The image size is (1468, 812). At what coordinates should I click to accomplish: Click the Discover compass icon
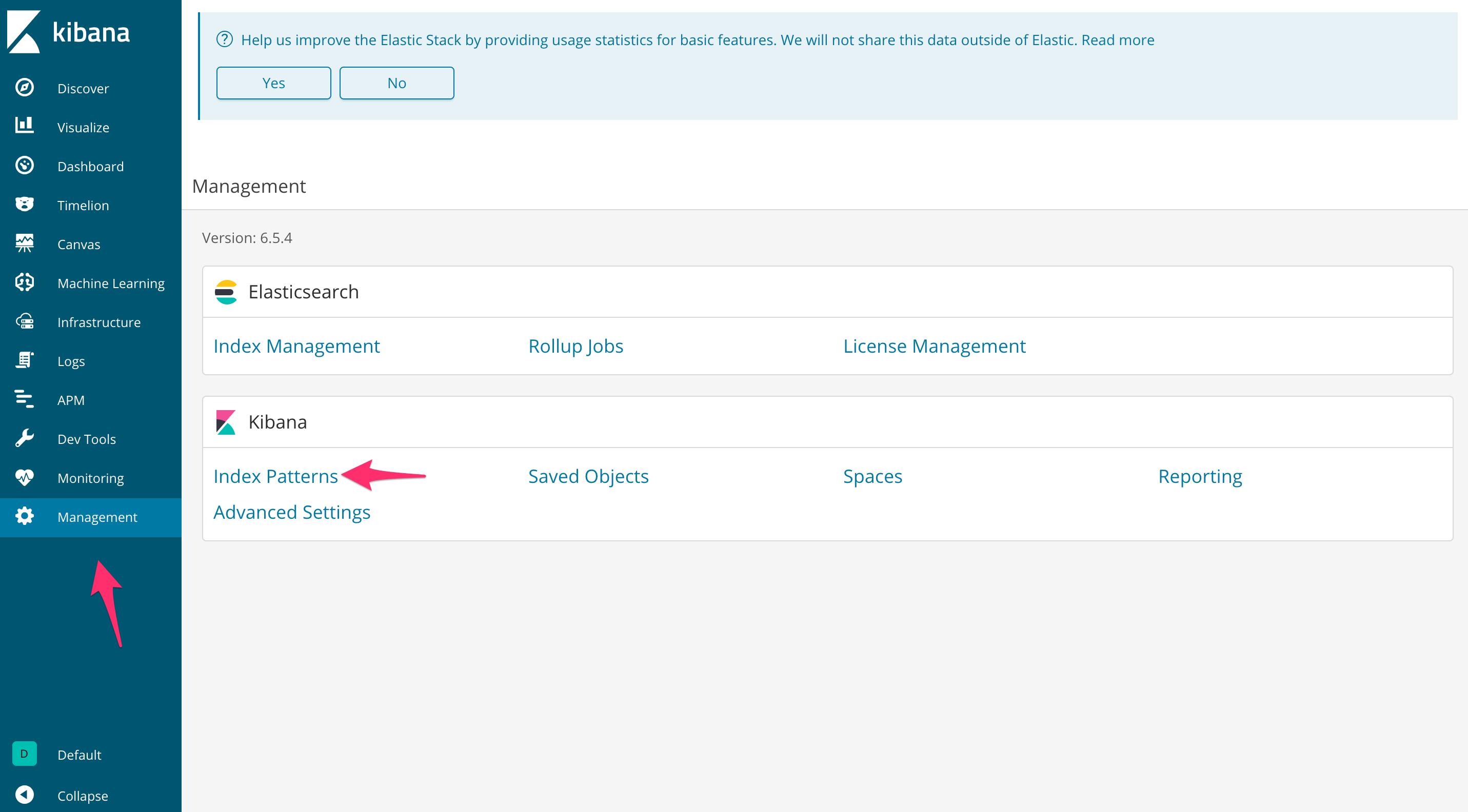25,88
